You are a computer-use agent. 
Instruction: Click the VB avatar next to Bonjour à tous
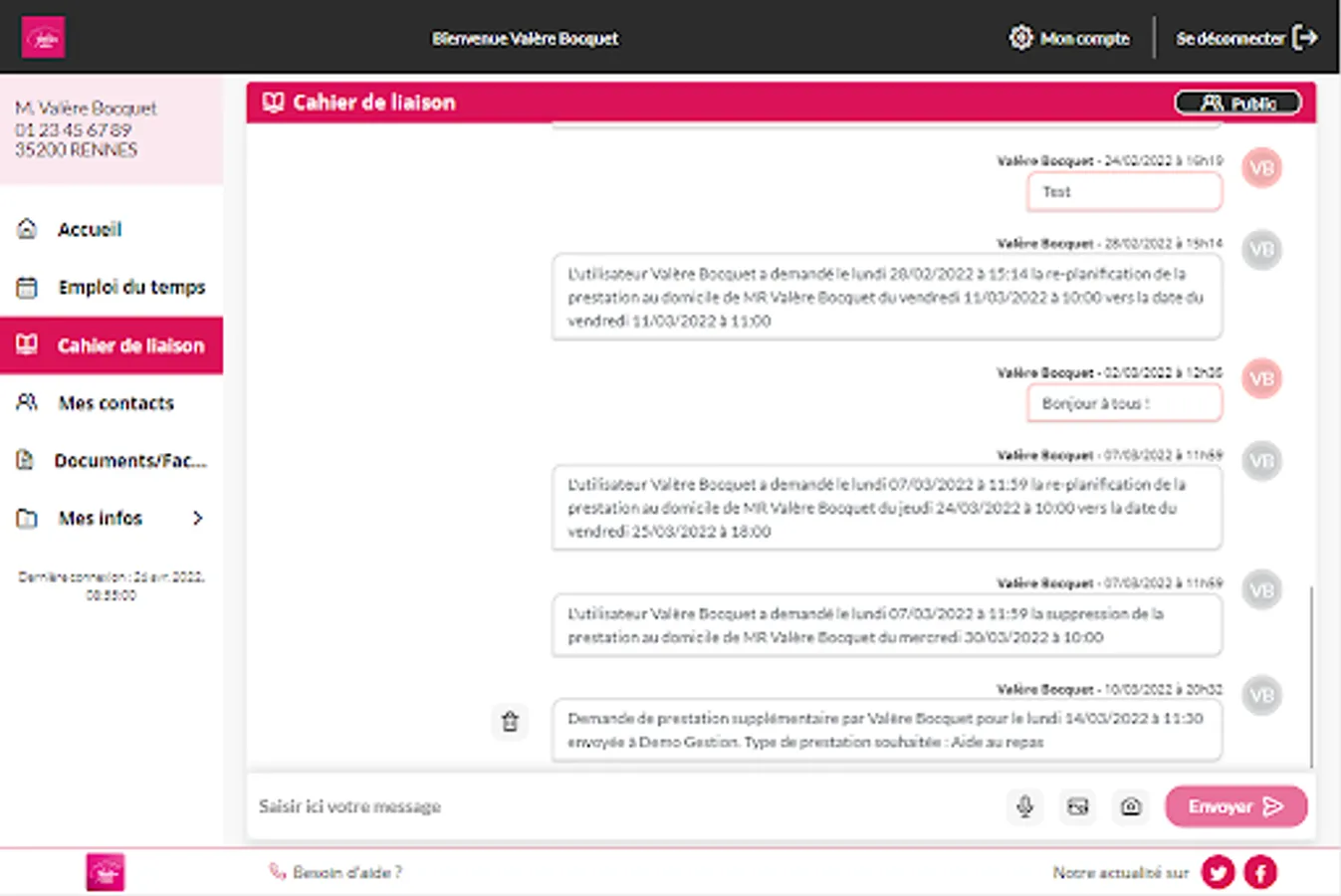coord(1261,379)
